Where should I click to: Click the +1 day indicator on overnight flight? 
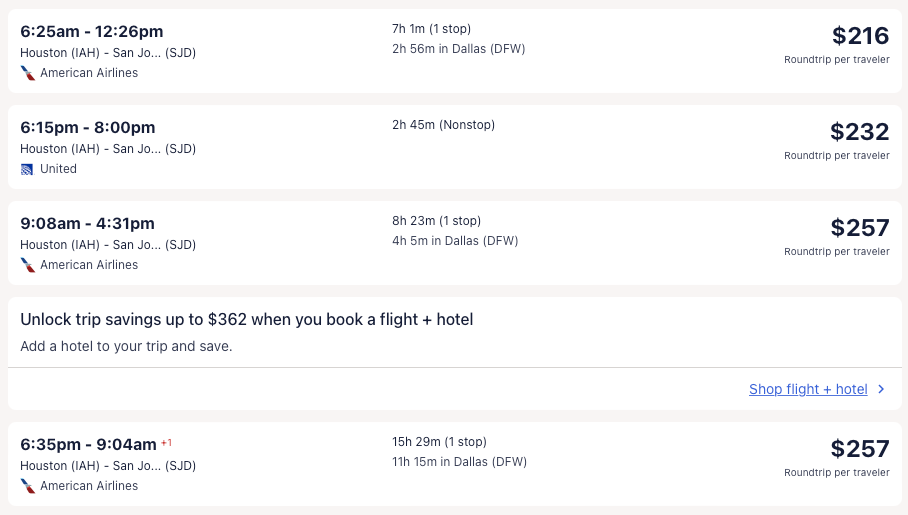click(167, 442)
